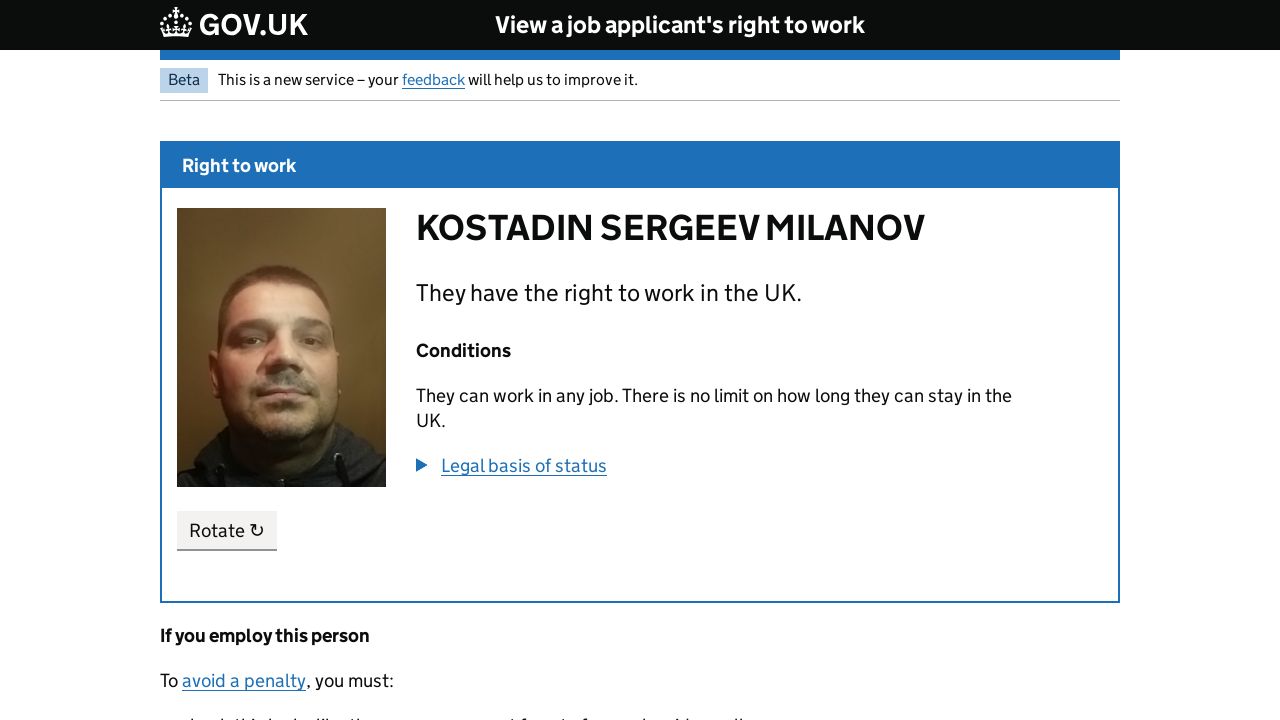This screenshot has width=1280, height=720.
Task: Click the "you must:" text after penalty link
Action: point(353,681)
